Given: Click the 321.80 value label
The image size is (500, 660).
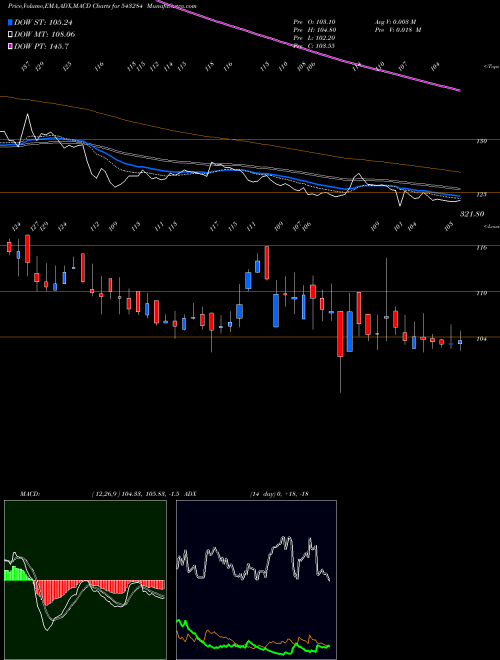Looking at the screenshot, I should tap(471, 214).
